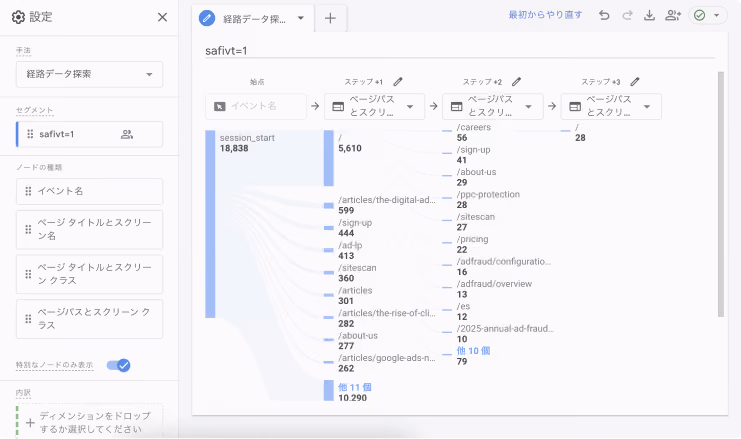Select the safivt=1 segment chip

coord(90,134)
